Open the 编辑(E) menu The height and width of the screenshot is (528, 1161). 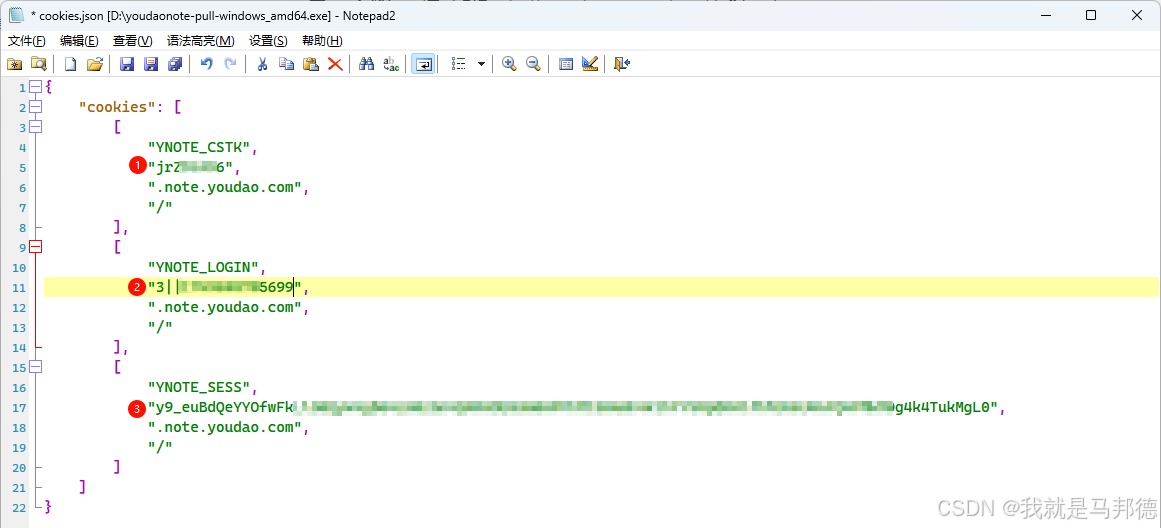click(x=79, y=41)
